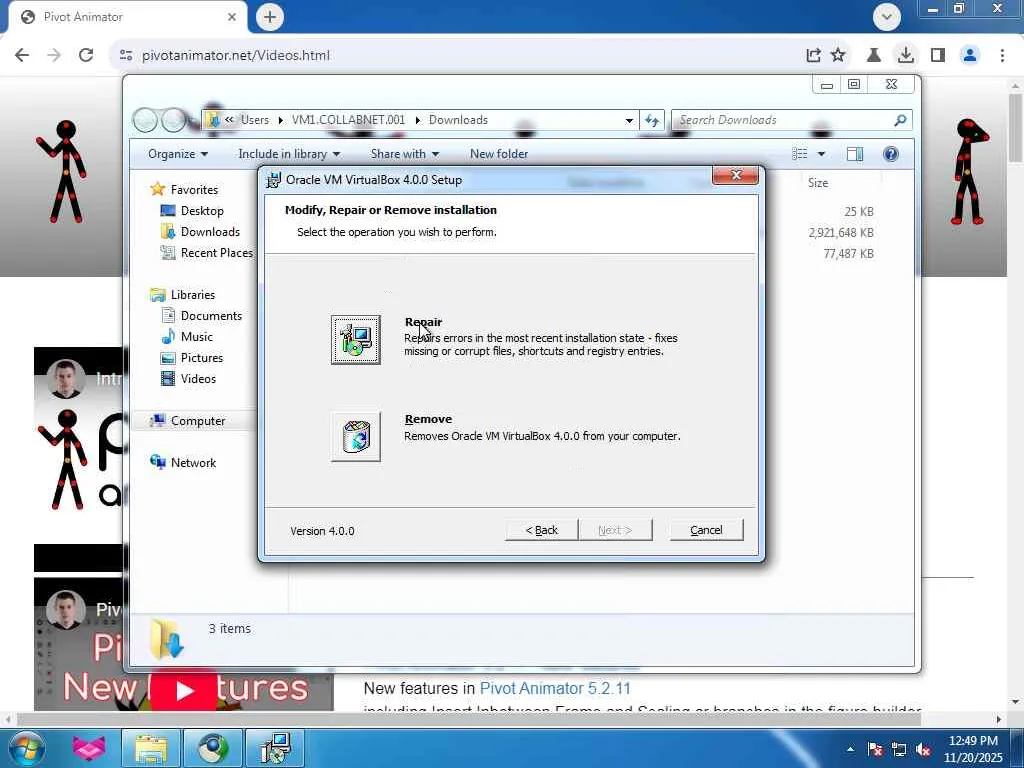Toggle Chrome side panel icon

[938, 56]
